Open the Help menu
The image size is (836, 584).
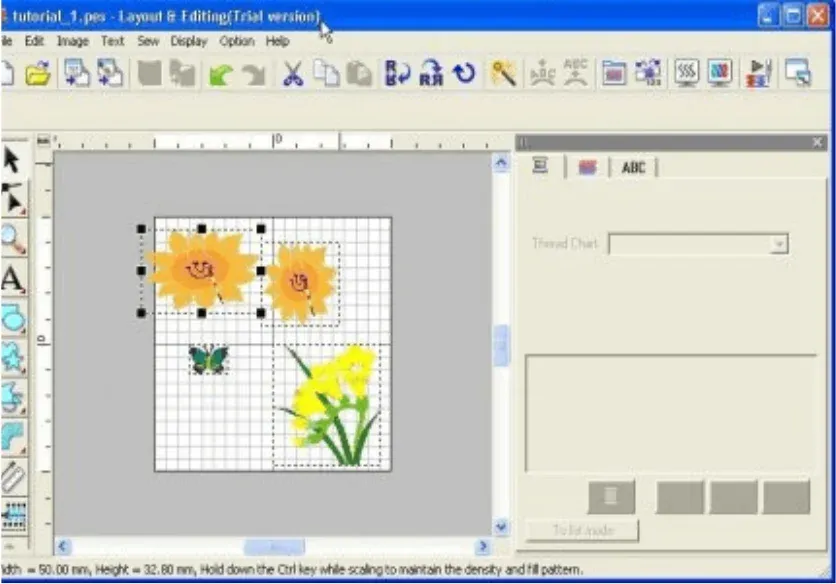(x=277, y=41)
